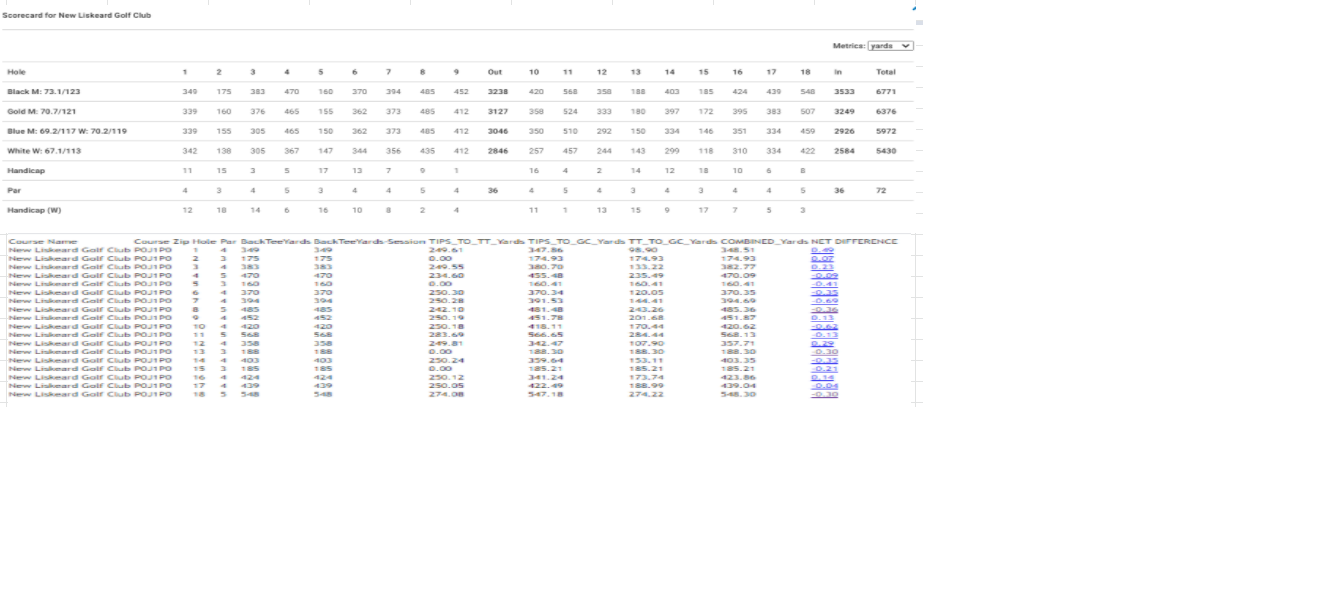Select the COMBINED_Yards value 548.30
The height and width of the screenshot is (594, 1338).
[x=736, y=395]
